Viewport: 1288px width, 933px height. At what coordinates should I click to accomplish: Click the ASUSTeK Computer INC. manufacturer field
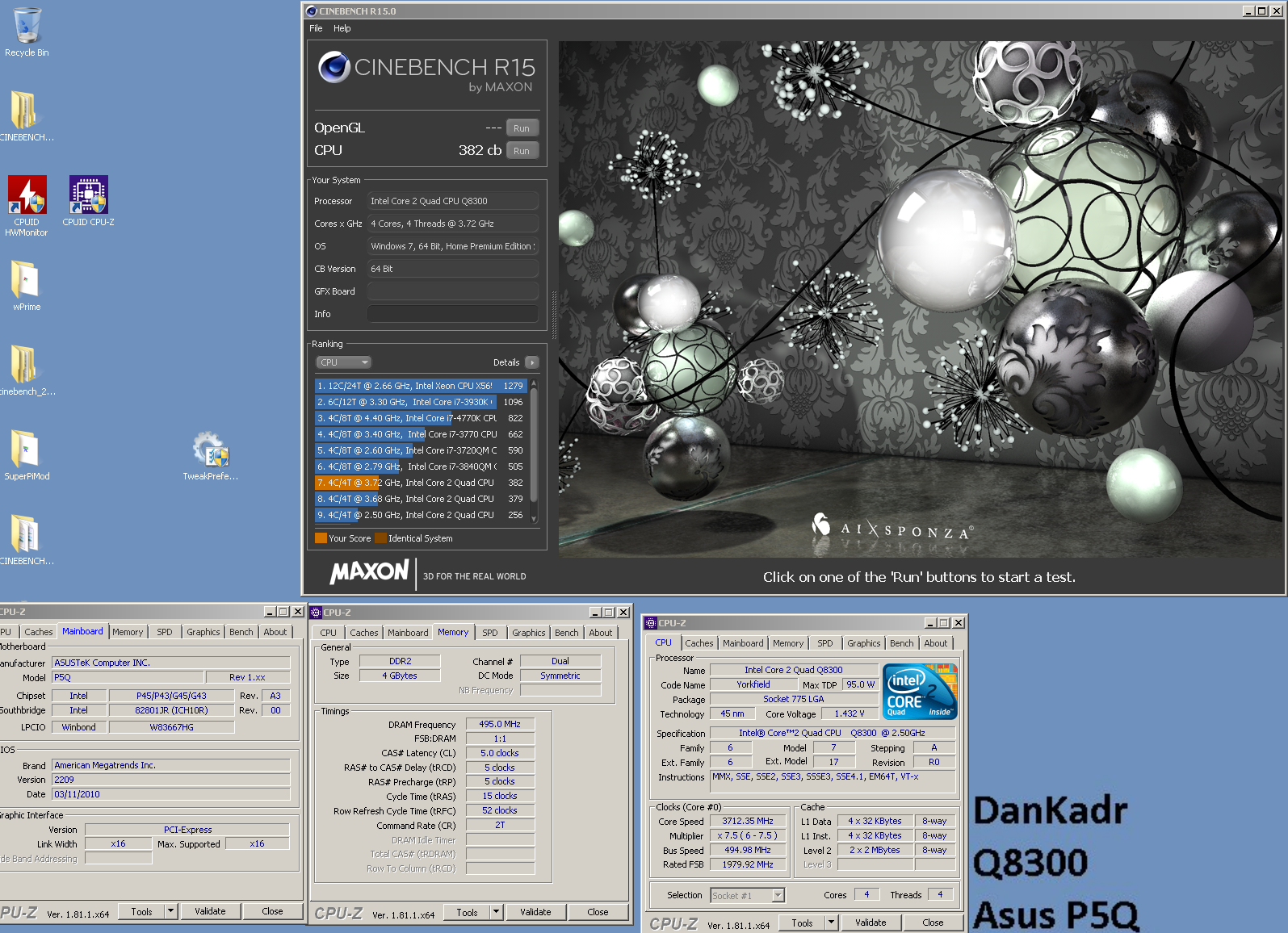[170, 663]
